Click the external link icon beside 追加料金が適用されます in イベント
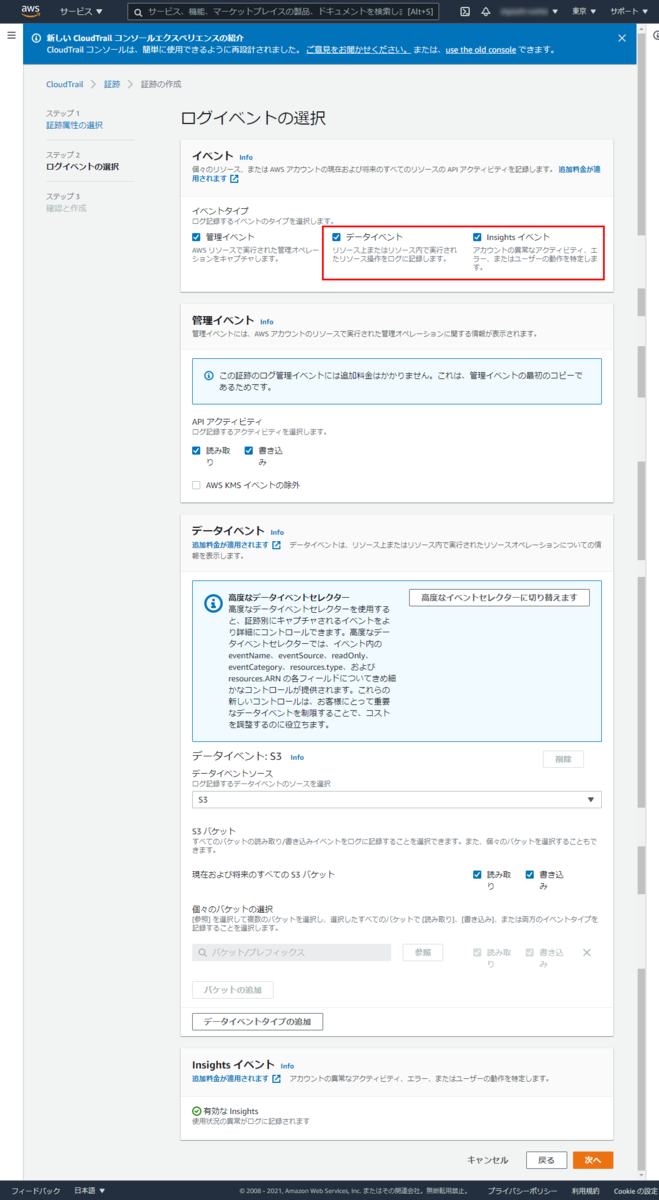659x1200 pixels. [235, 179]
